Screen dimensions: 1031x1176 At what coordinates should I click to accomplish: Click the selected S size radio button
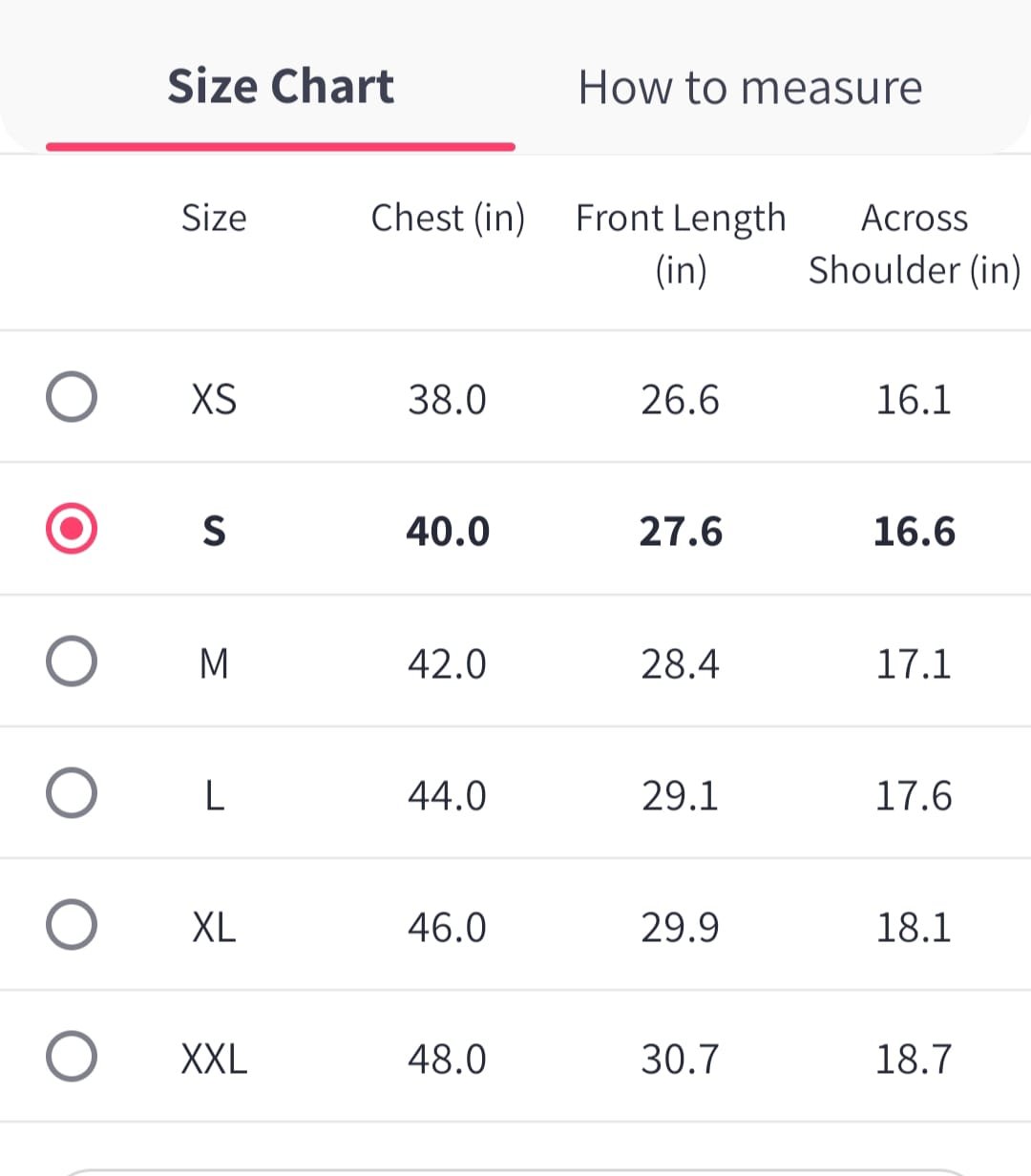point(72,529)
